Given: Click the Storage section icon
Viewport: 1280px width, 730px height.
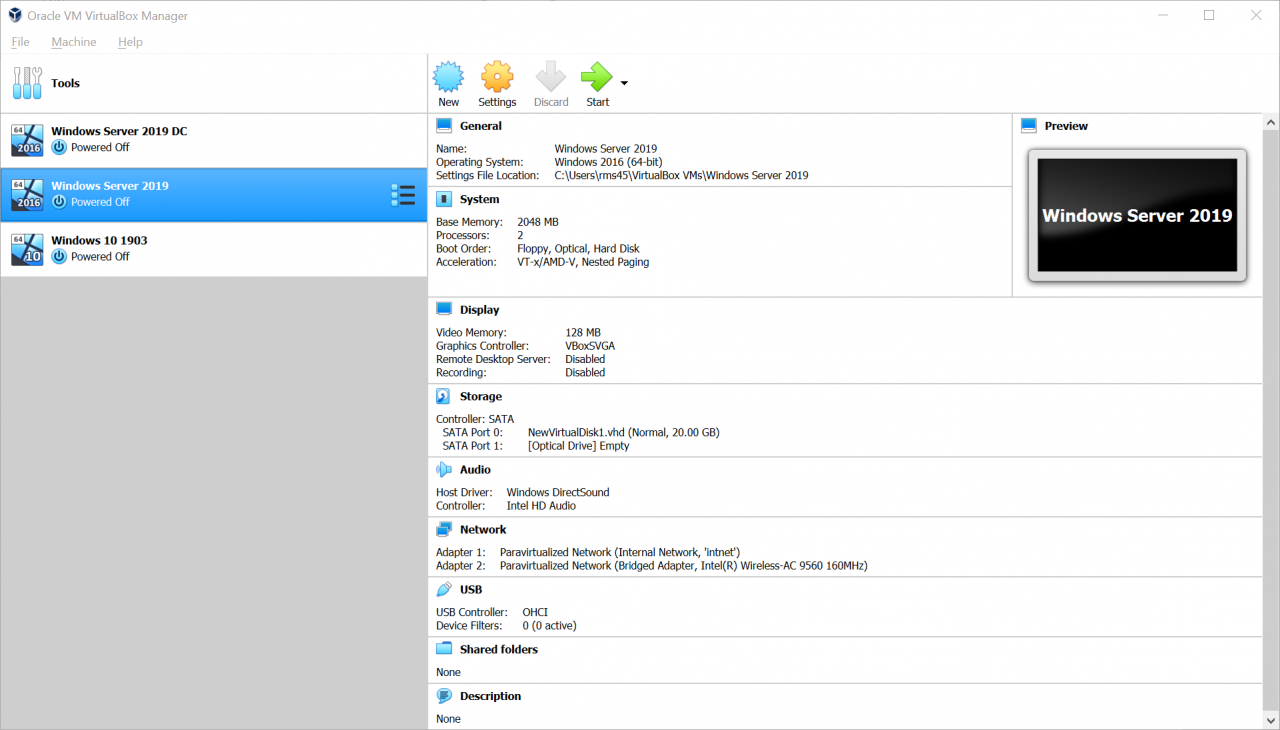Looking at the screenshot, I should [444, 396].
